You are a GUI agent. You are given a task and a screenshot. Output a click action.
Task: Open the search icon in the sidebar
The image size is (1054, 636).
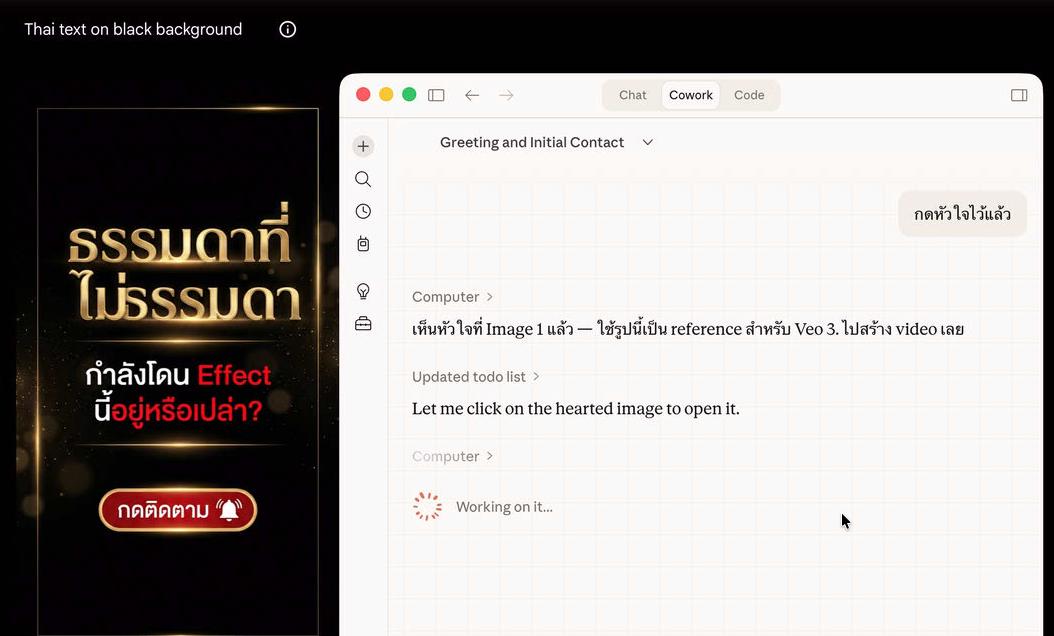[363, 178]
